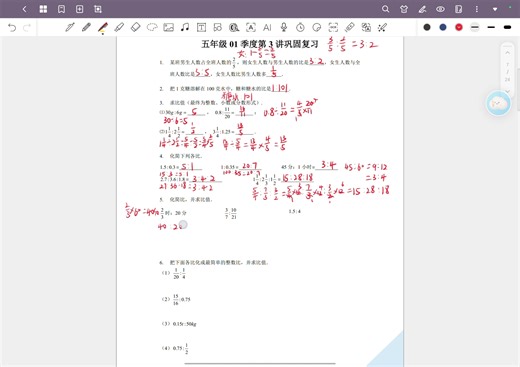Activate the scan capture tool
This screenshot has height=367, width=520.
click(x=333, y=27)
